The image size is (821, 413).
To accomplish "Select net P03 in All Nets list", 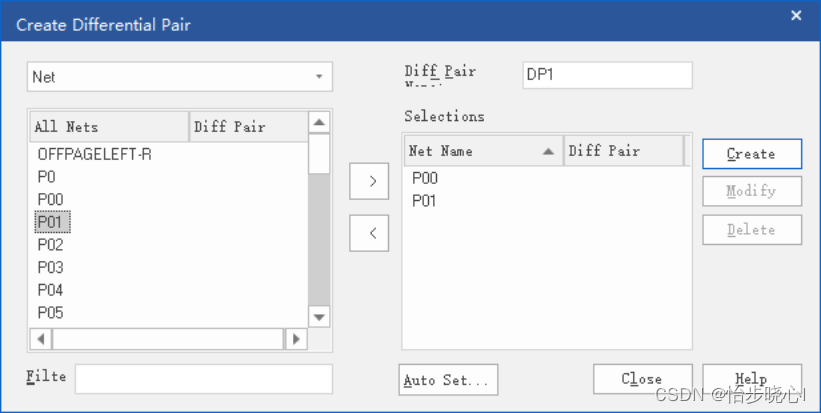I will point(51,267).
